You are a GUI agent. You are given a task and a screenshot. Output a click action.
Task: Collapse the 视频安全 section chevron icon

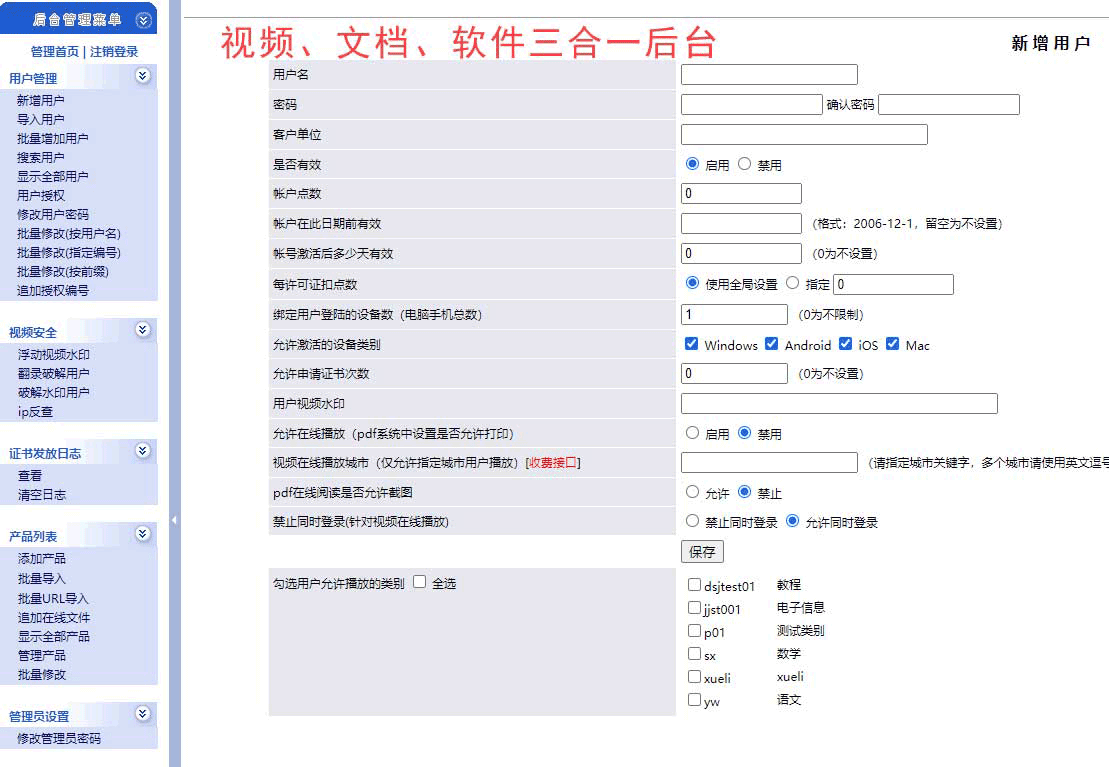pos(143,330)
